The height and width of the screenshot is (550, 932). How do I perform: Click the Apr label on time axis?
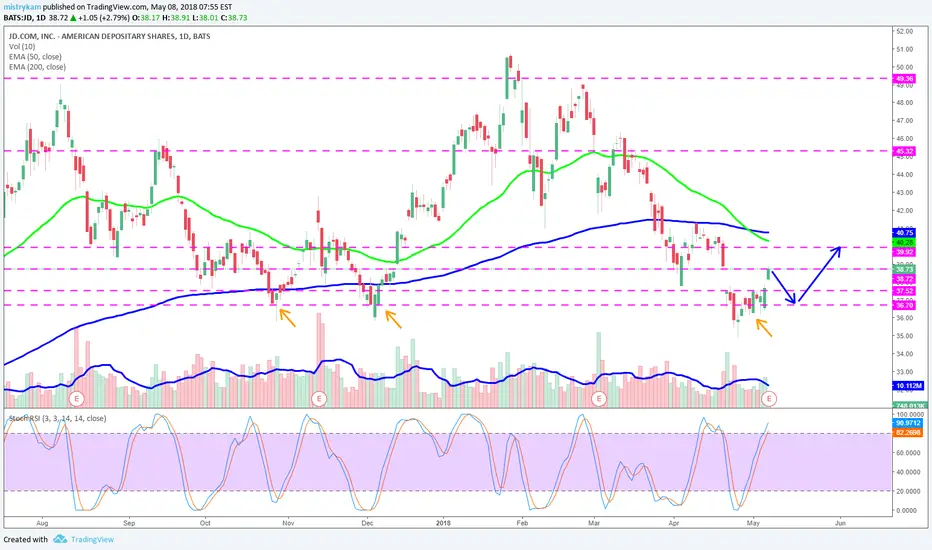[673, 523]
